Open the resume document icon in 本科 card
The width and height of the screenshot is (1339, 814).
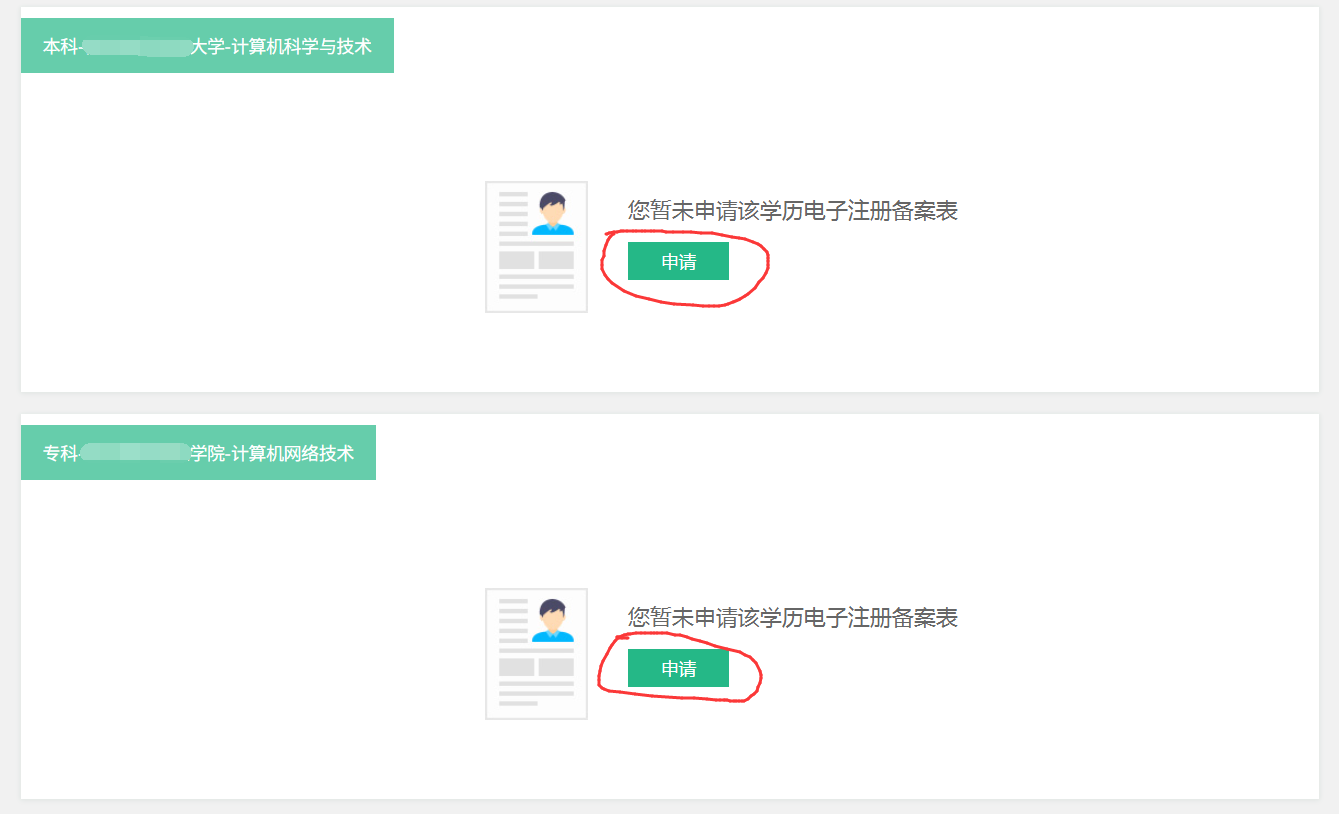click(537, 247)
